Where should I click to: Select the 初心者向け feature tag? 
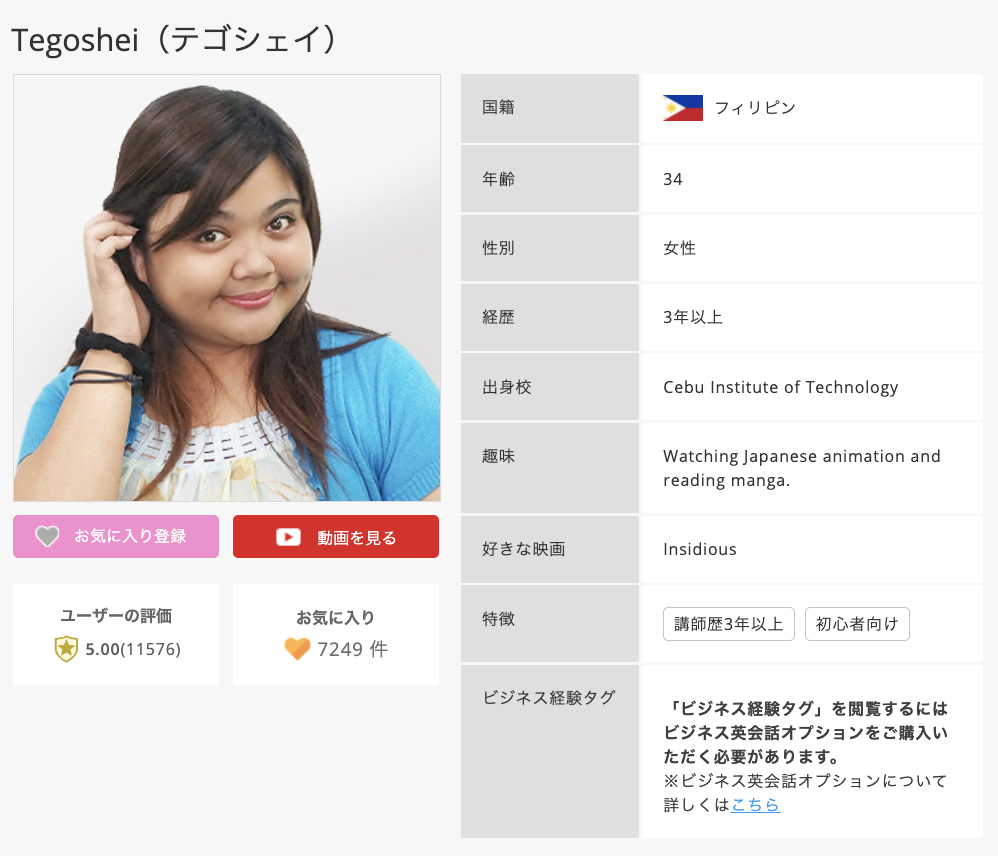pos(857,624)
